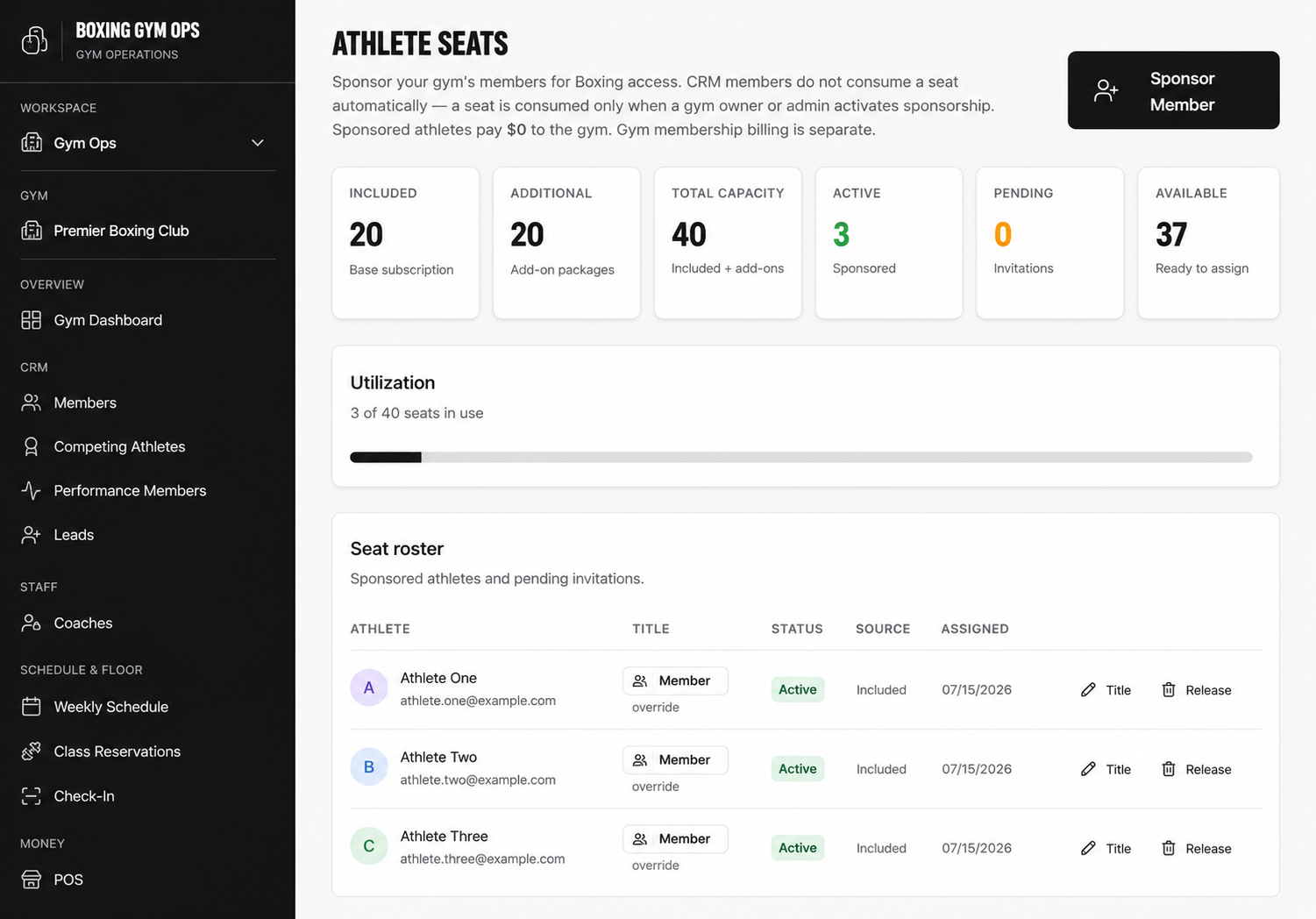Click the trash icon in Athlete One's row
Image resolution: width=1316 pixels, height=919 pixels.
[x=1169, y=690]
